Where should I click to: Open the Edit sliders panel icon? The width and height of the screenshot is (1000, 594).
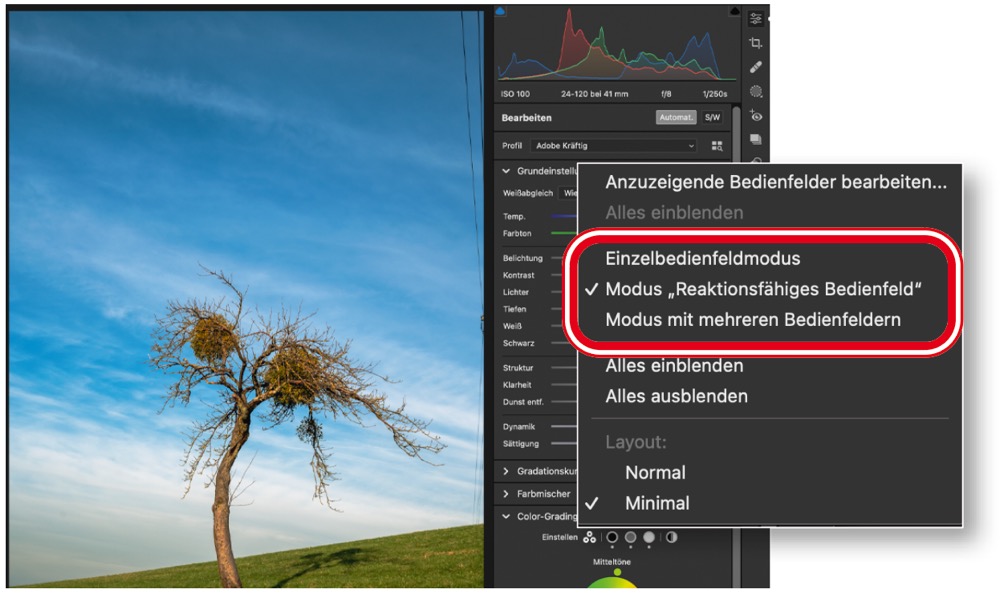pyautogui.click(x=756, y=19)
